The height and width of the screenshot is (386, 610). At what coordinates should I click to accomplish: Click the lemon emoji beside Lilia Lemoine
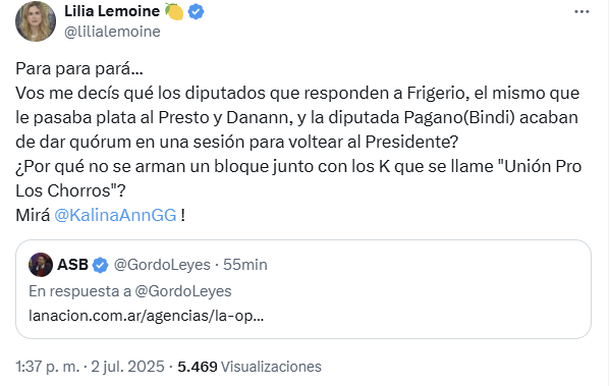coord(174,11)
